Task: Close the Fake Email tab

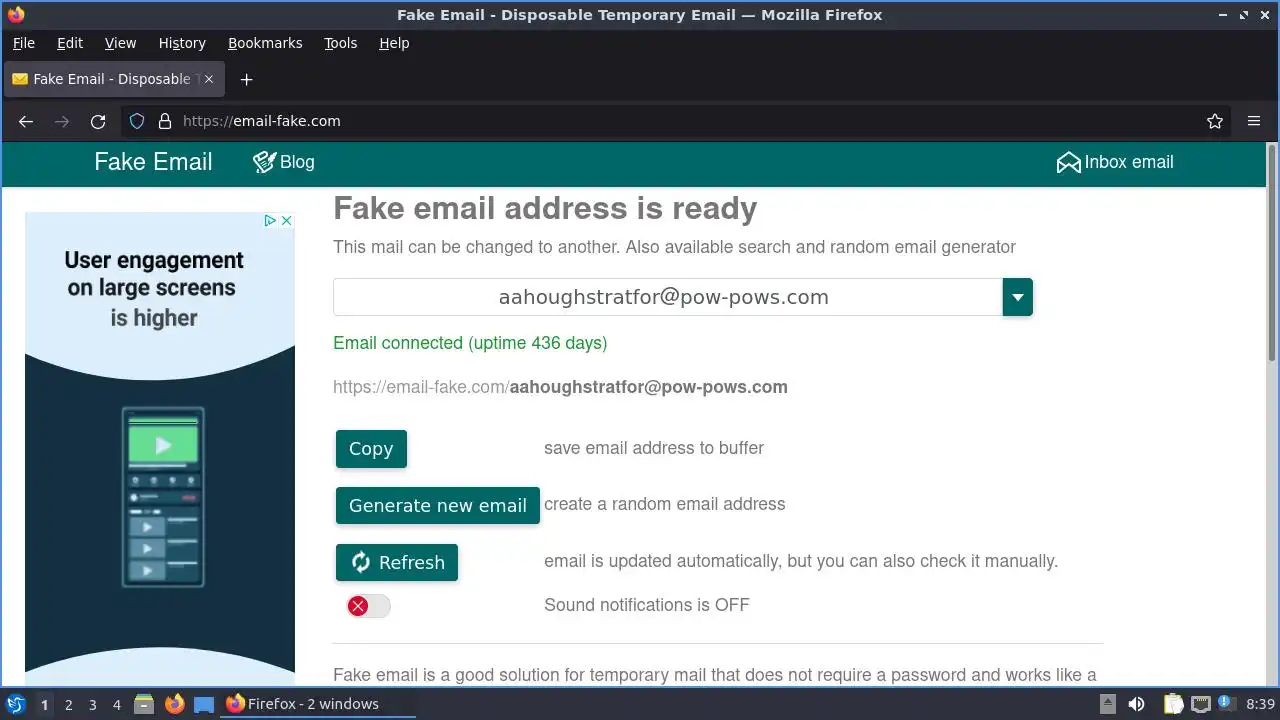Action: click(x=208, y=79)
